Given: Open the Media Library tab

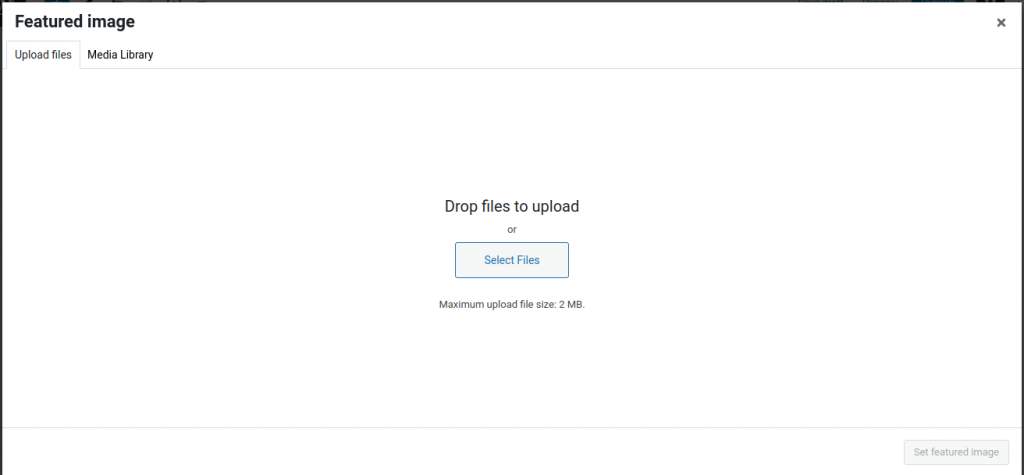Looking at the screenshot, I should pos(120,55).
